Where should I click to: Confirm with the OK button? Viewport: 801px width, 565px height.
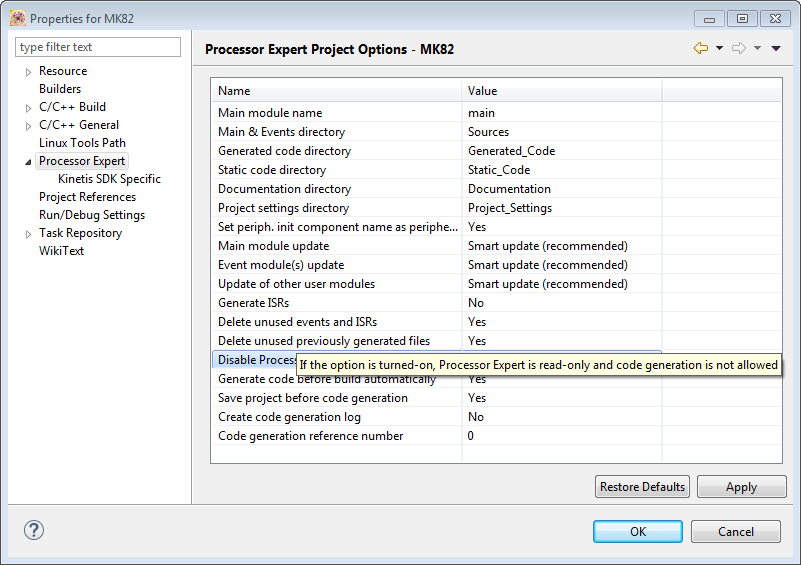[638, 532]
